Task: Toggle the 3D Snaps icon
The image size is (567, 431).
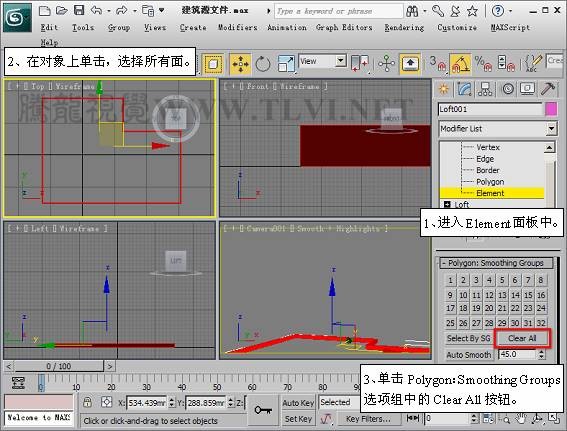Action: pos(438,64)
